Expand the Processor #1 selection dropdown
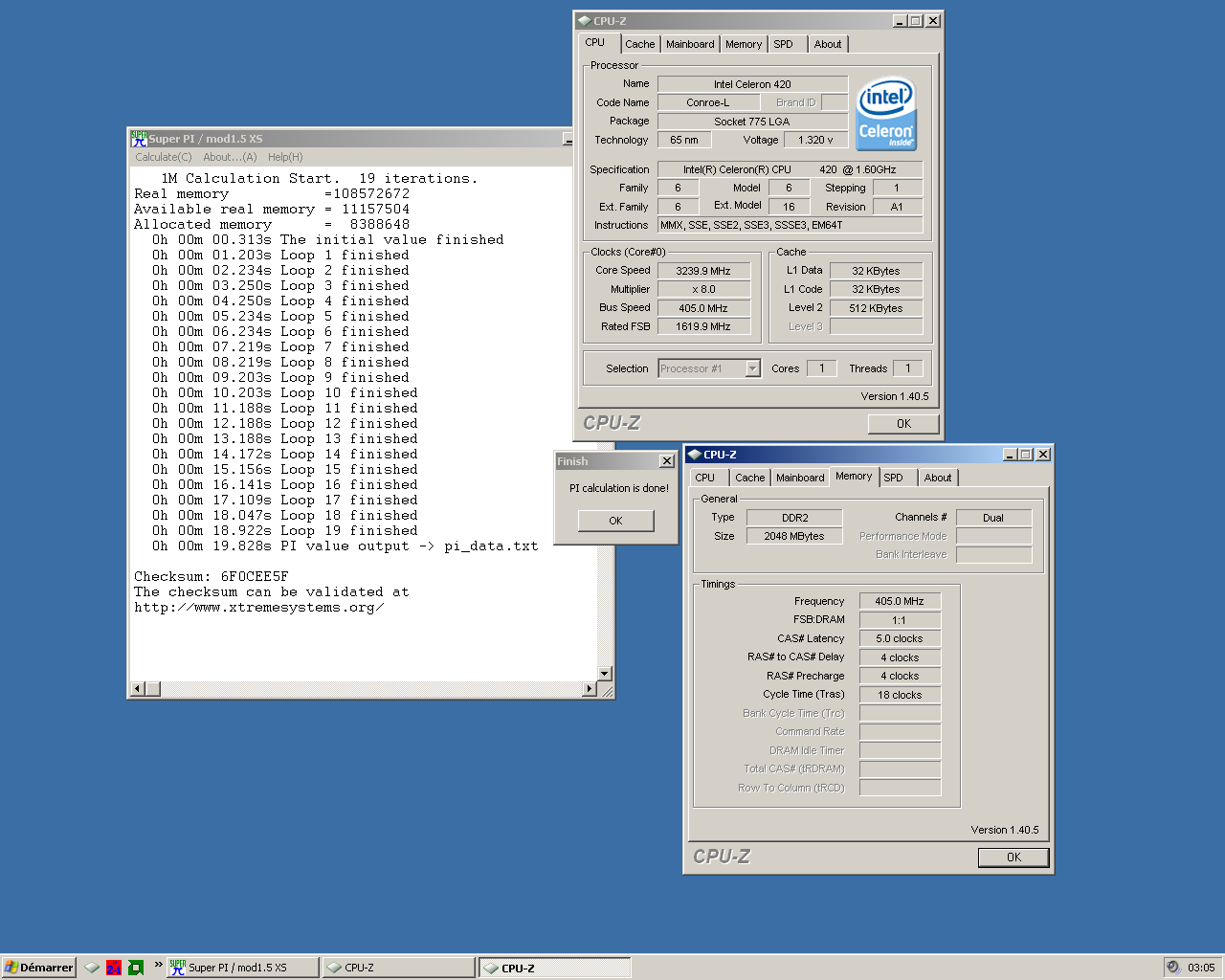The width and height of the screenshot is (1225, 980). pos(753,368)
